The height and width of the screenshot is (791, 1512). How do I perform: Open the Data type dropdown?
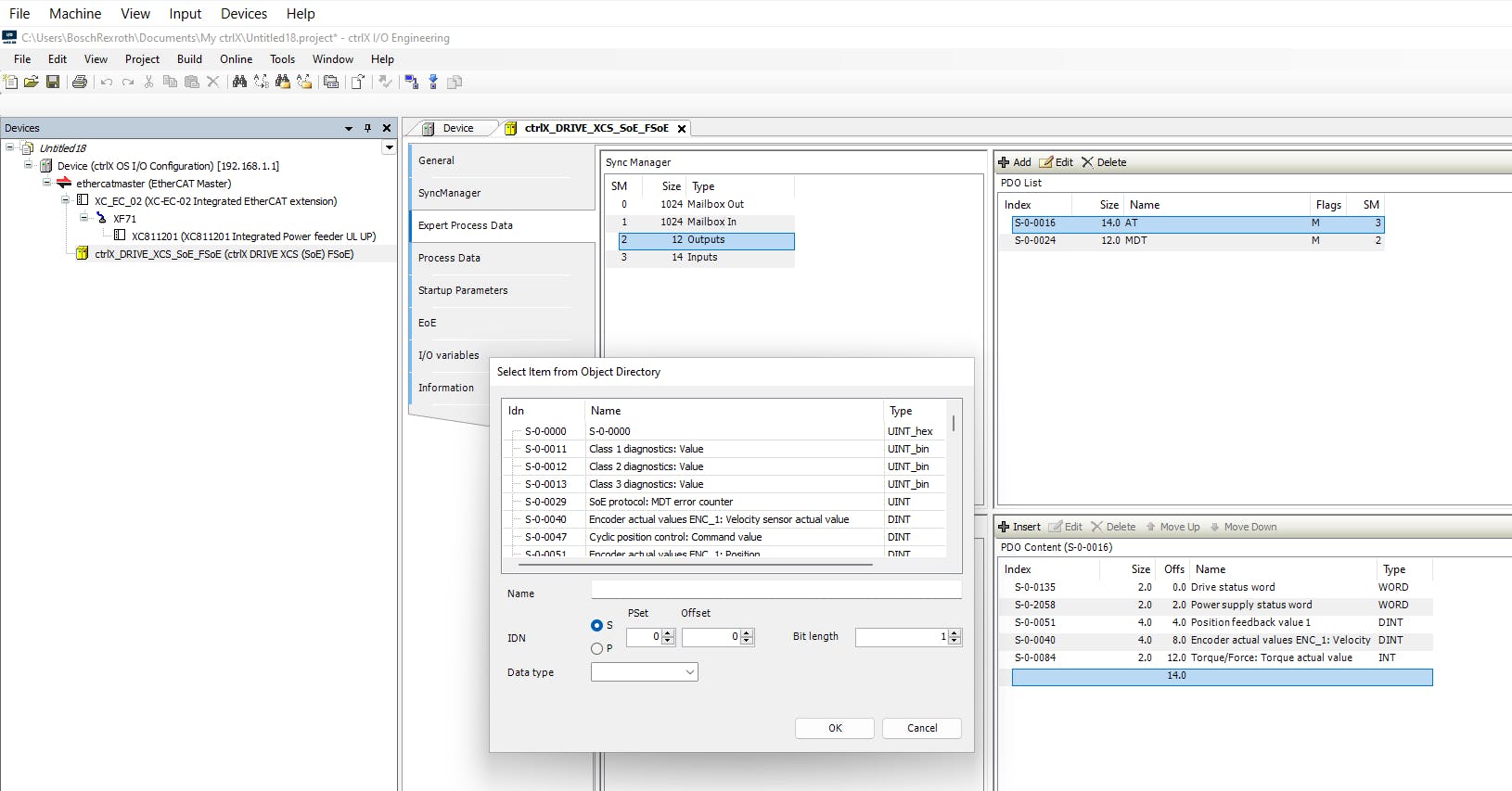pos(644,672)
